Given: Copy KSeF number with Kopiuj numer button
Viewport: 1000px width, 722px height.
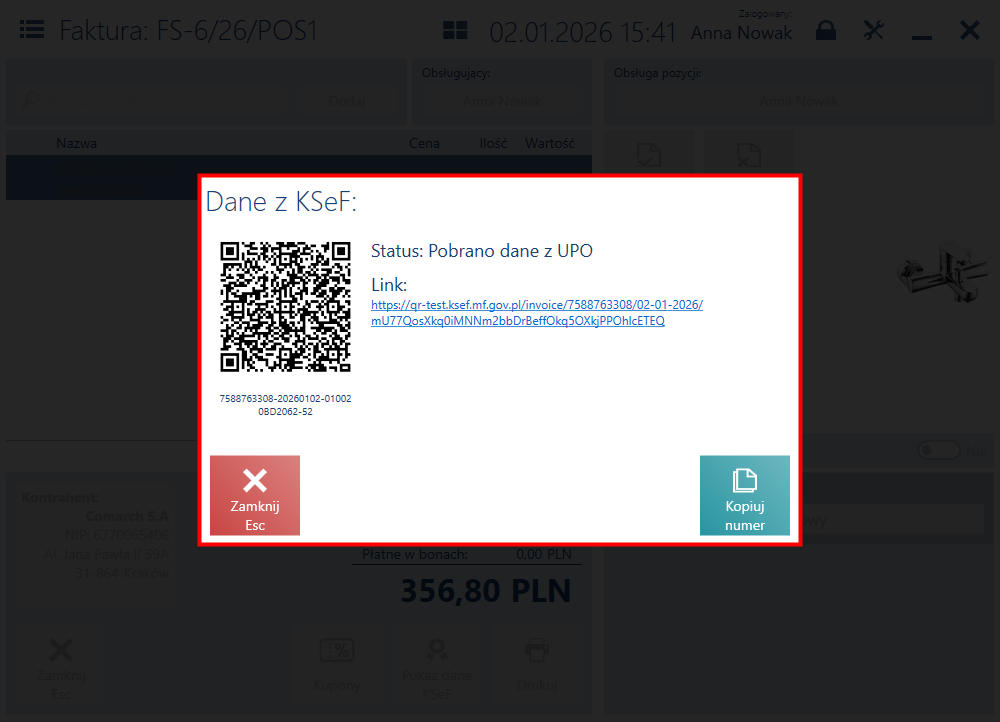Looking at the screenshot, I should tap(744, 495).
